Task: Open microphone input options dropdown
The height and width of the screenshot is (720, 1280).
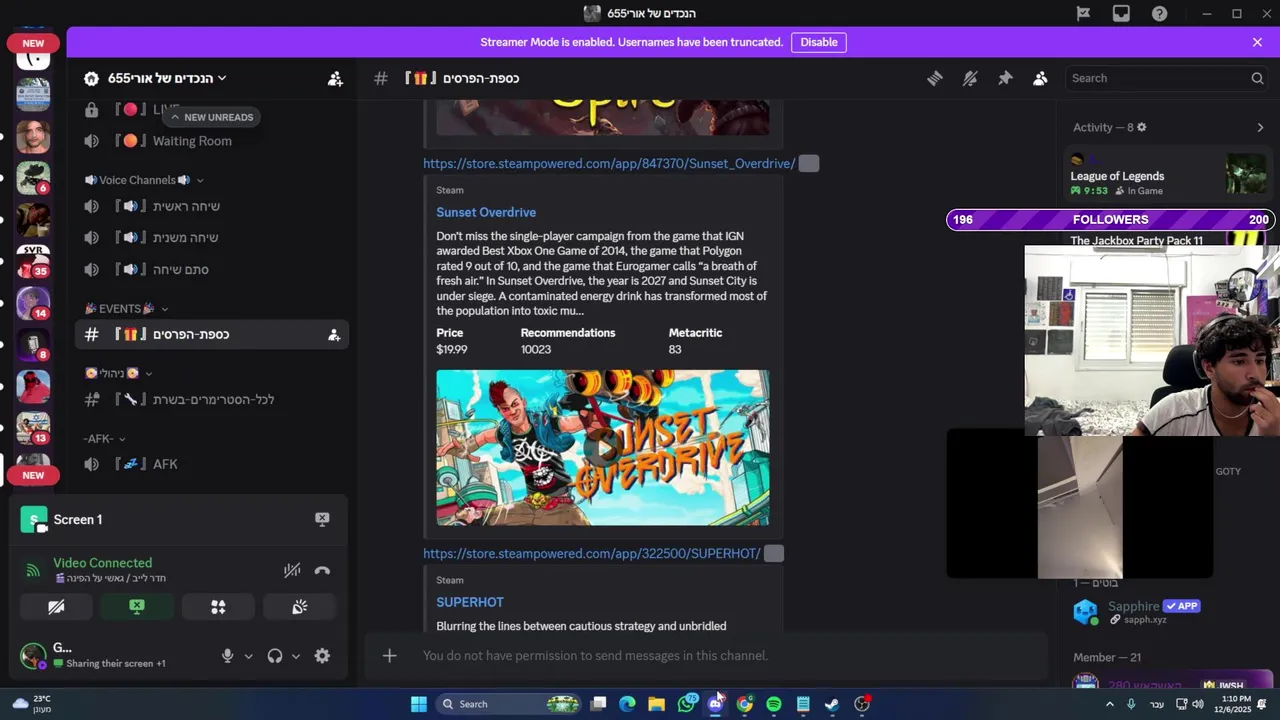Action: (x=248, y=656)
